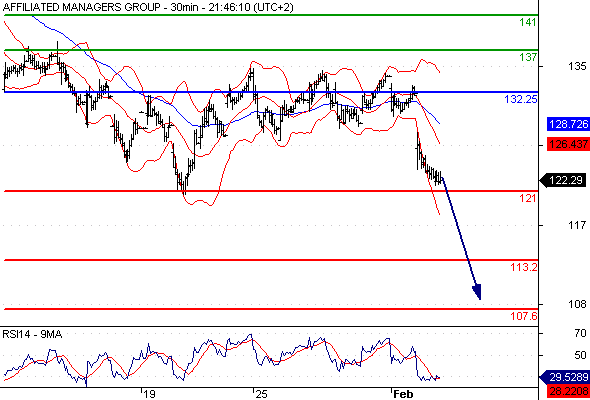Click the 25 date marker on time axis
Screen dimensions: 590x400
(260, 394)
